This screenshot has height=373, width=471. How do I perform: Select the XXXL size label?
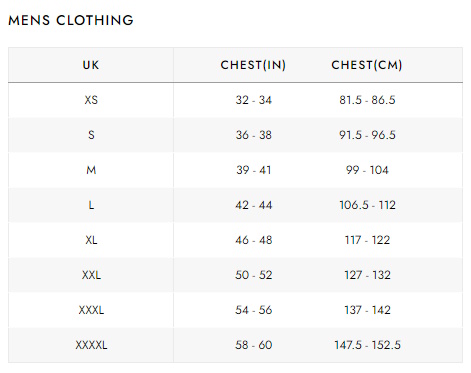[91, 310]
